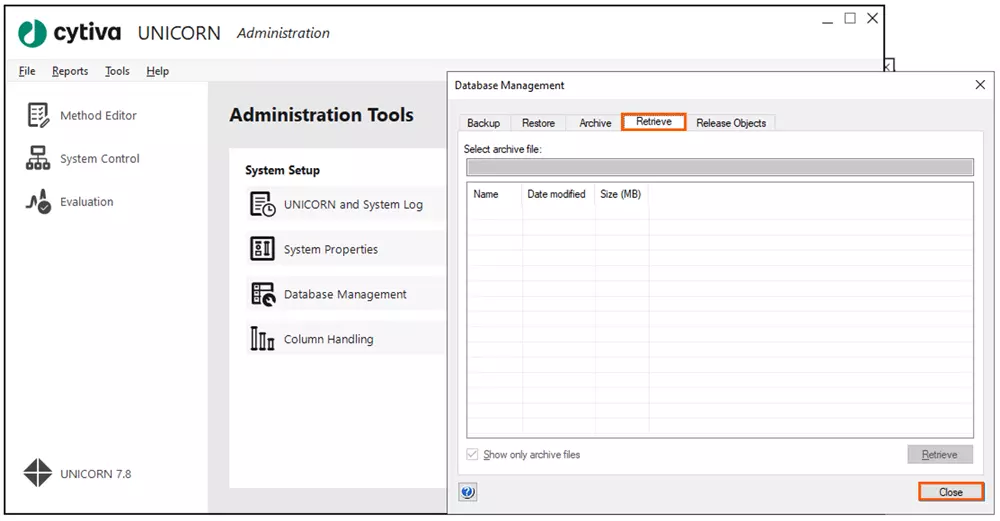Click the Close button in dialog
This screenshot has width=1000, height=521.
[x=950, y=492]
